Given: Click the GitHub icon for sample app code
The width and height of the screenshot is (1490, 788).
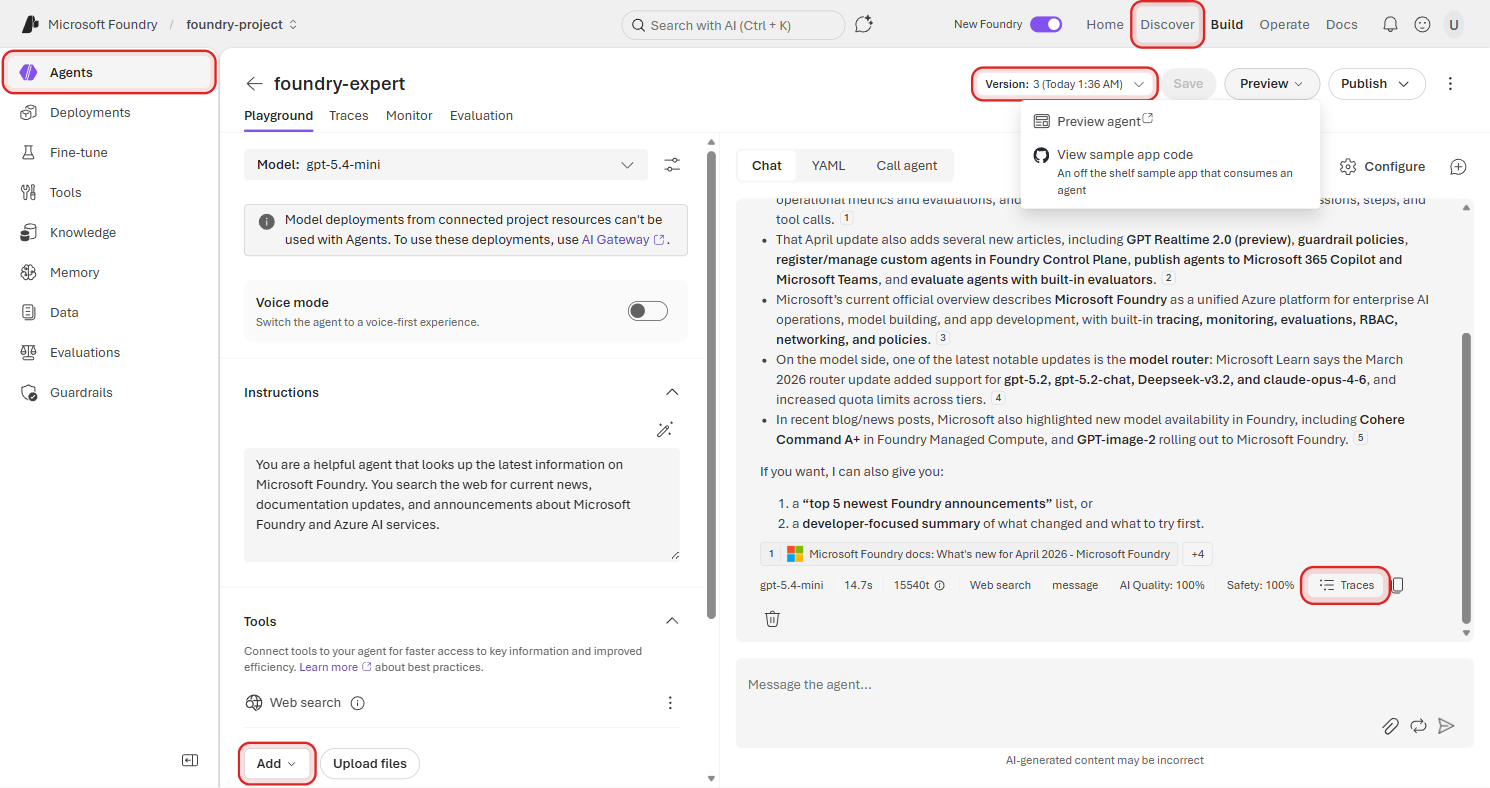Looking at the screenshot, I should [x=1041, y=155].
